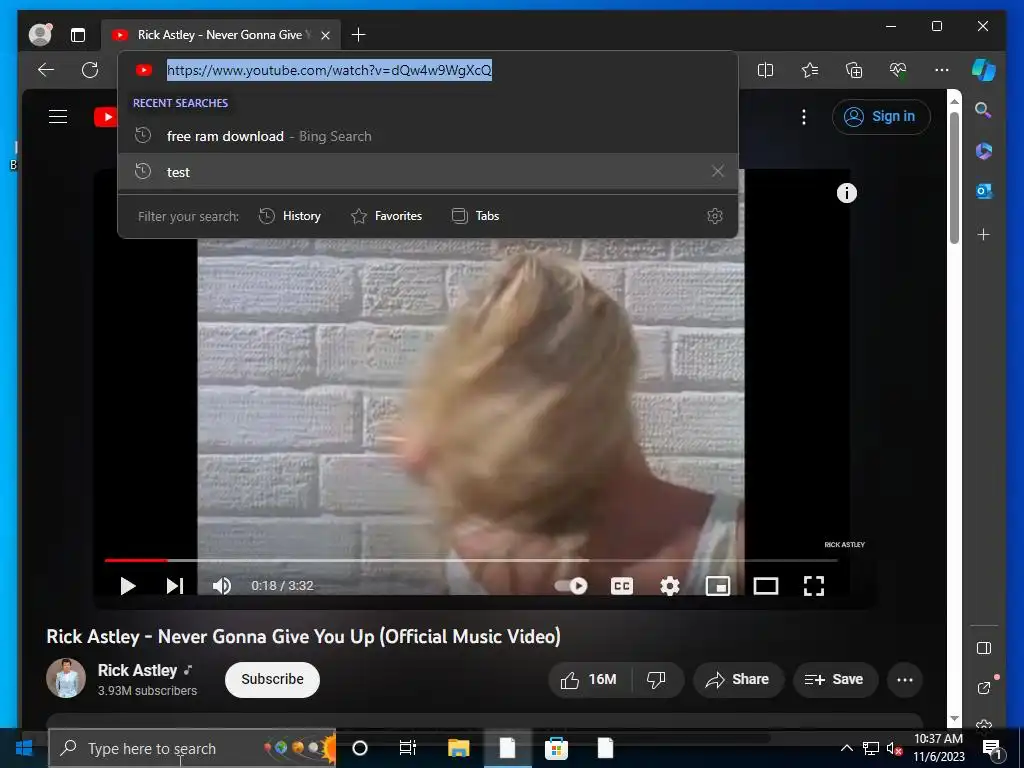This screenshot has width=1024, height=768.
Task: Open a new tab with plus button
Action: (359, 35)
